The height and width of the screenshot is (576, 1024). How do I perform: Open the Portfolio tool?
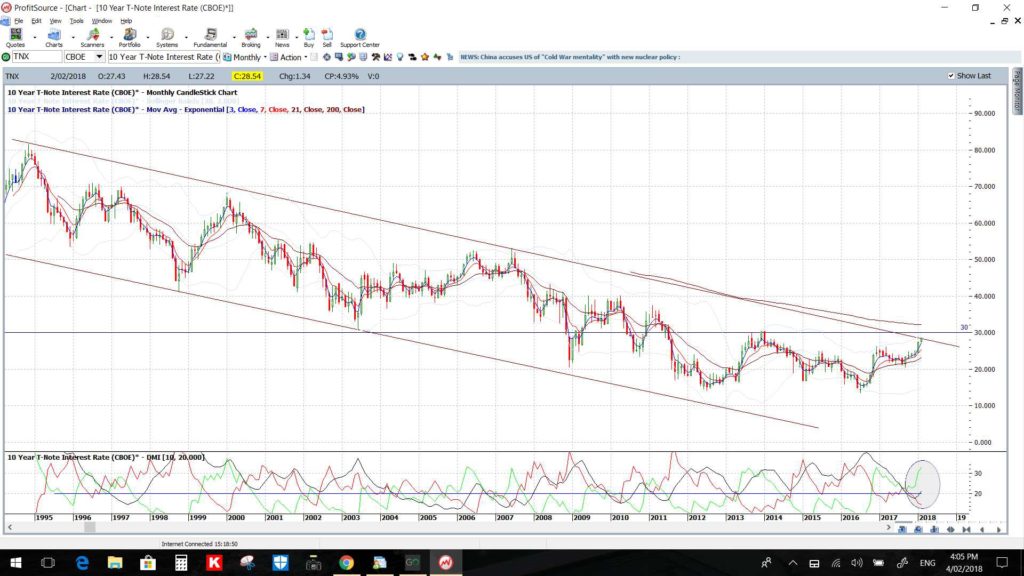(129, 38)
